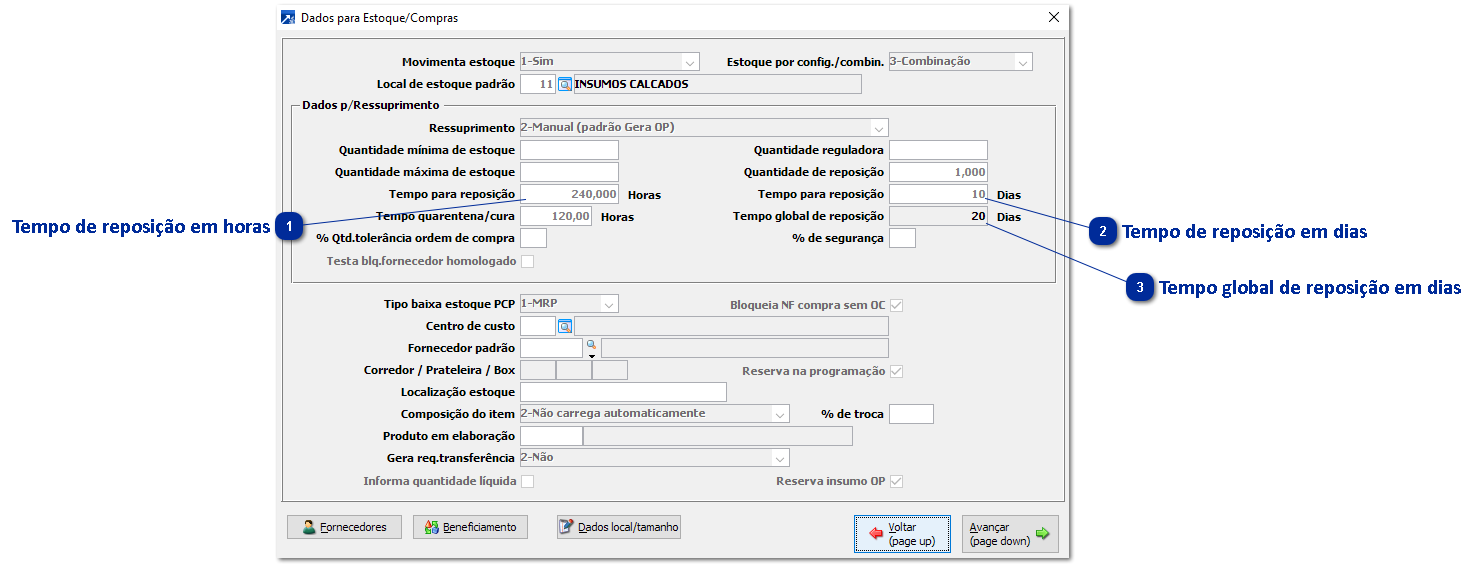Toggle Testa blq.fornecedor homologado checkbox
The width and height of the screenshot is (1477, 567).
pyautogui.click(x=528, y=262)
